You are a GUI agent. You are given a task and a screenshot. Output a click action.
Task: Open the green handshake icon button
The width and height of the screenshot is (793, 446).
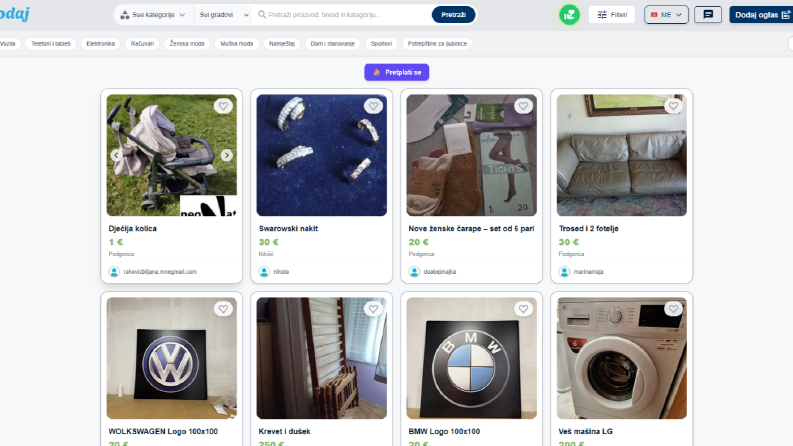click(569, 15)
